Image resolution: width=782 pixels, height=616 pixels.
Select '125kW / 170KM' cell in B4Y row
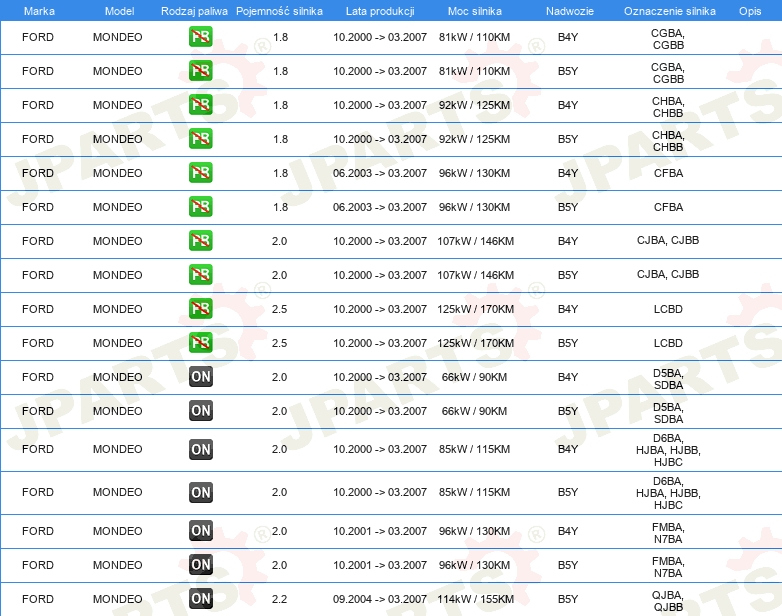click(475, 309)
